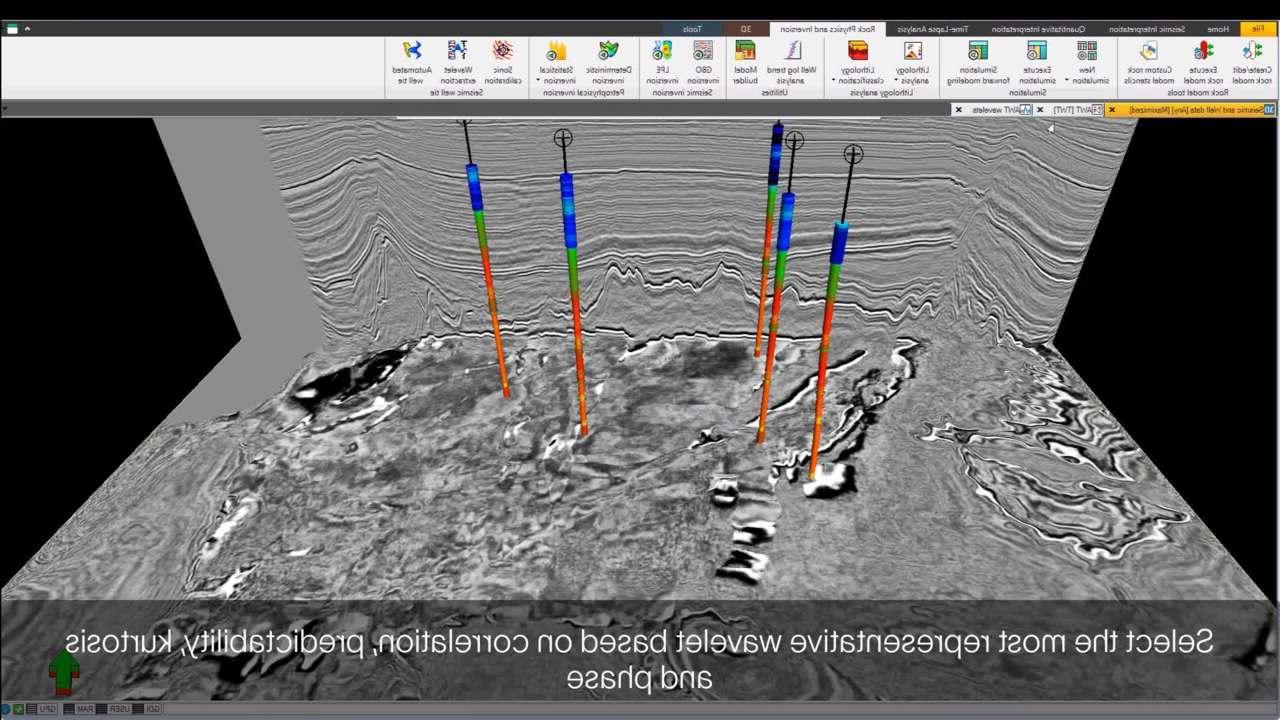
Task: Click the green orientation arrow in 3D view
Action: [63, 672]
